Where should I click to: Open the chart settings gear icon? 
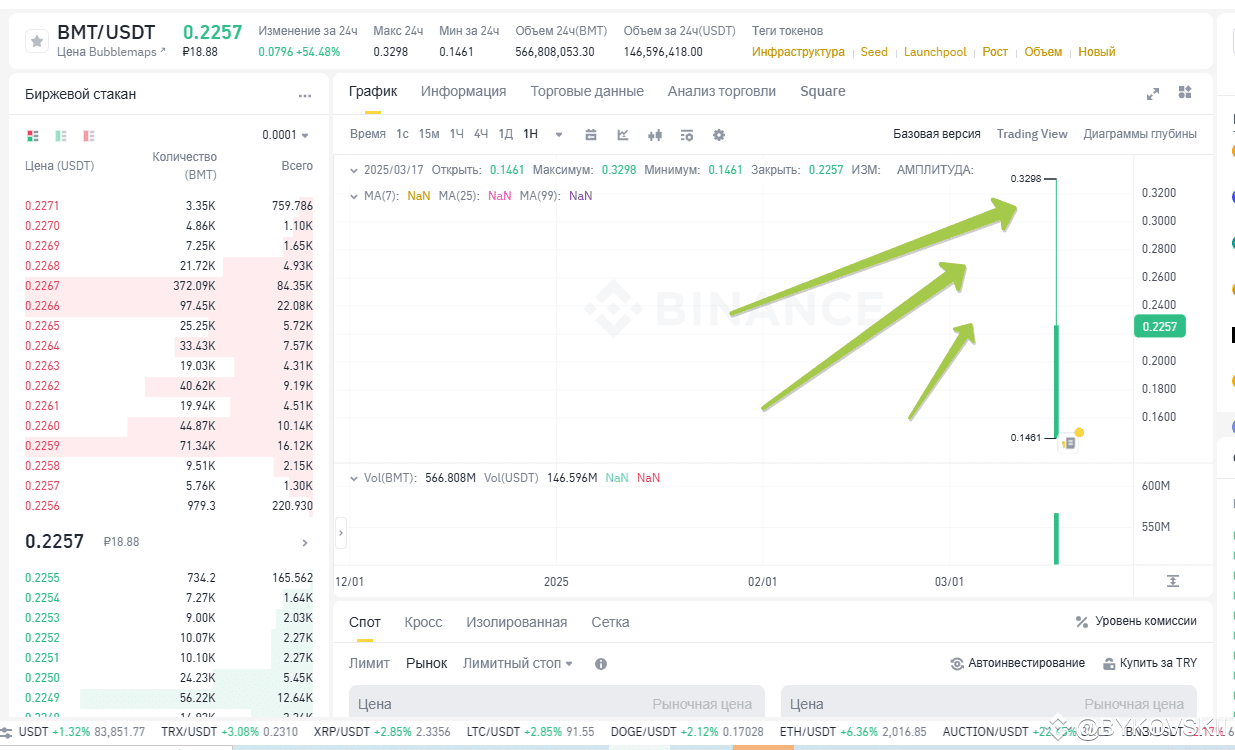pyautogui.click(x=719, y=134)
